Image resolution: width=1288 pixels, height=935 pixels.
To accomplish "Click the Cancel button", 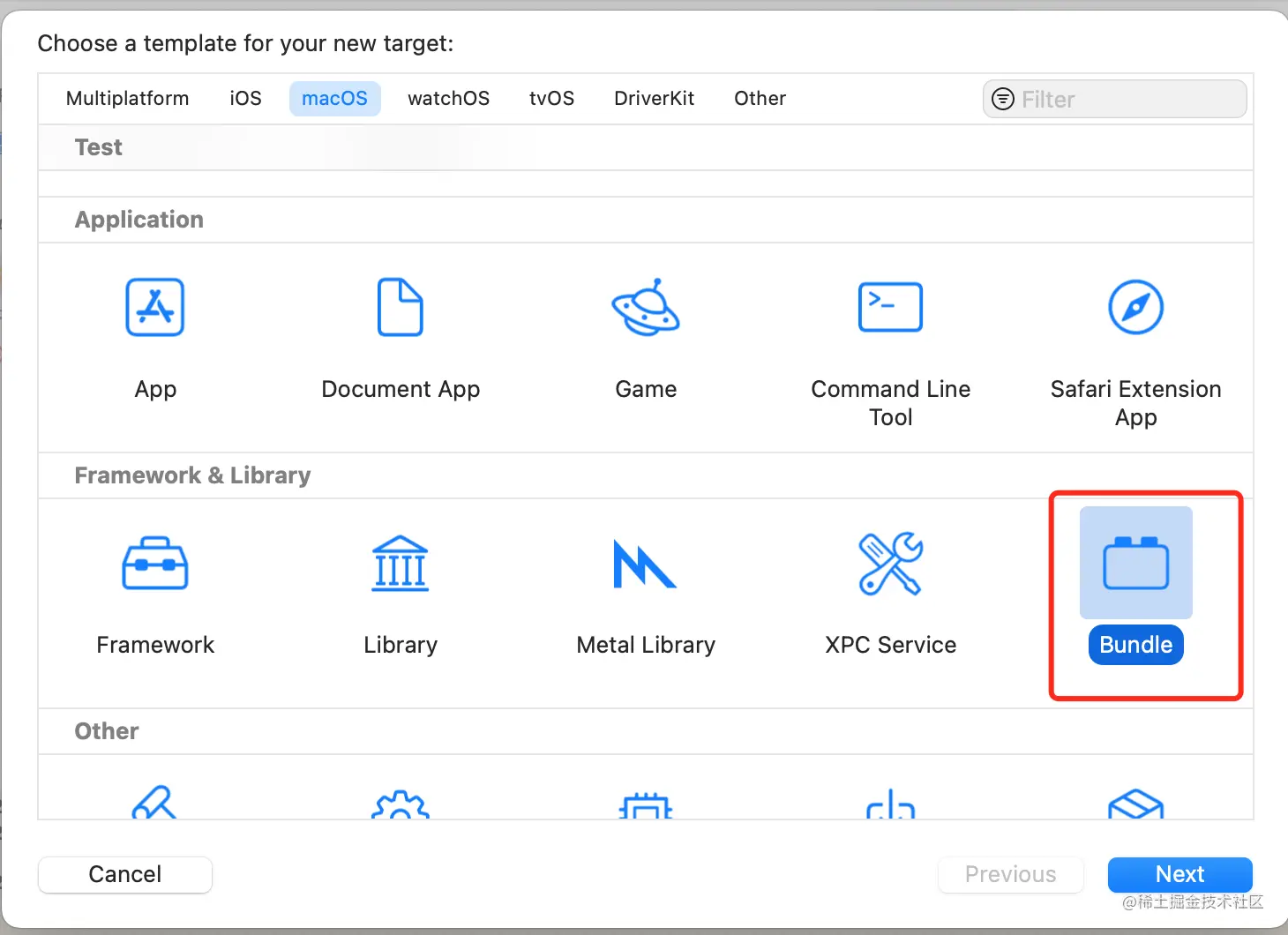I will [125, 874].
